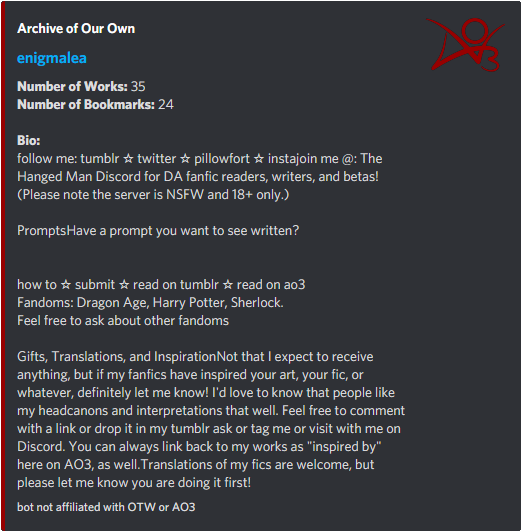This screenshot has height=532, width=522.
Task: Click the Archive of Our Own heading
Action: click(76, 28)
